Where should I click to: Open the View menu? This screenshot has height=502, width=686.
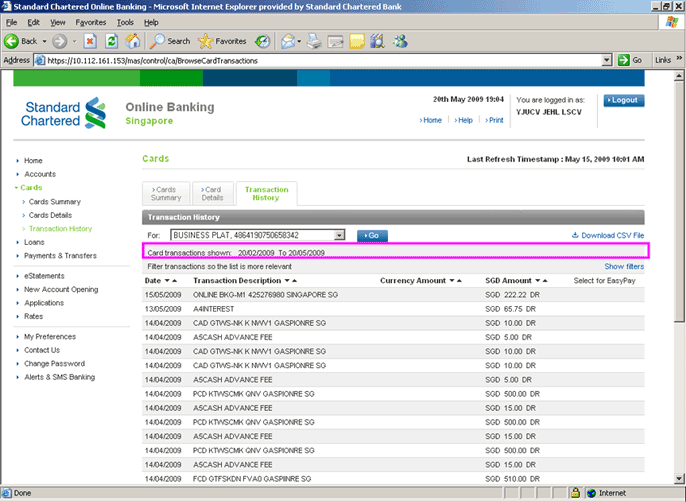(x=57, y=22)
